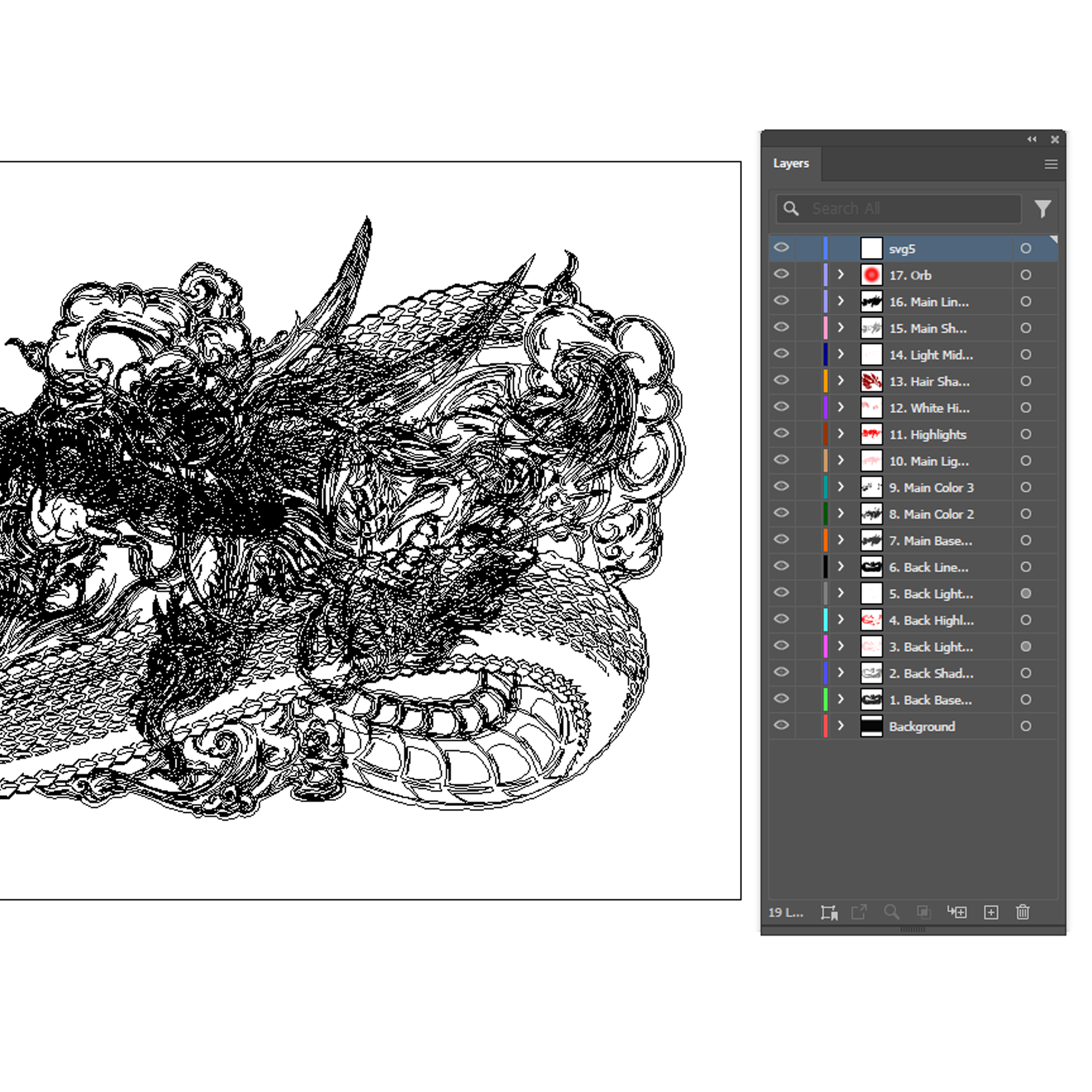Click the Make Clipping Mask icon

pos(924,912)
